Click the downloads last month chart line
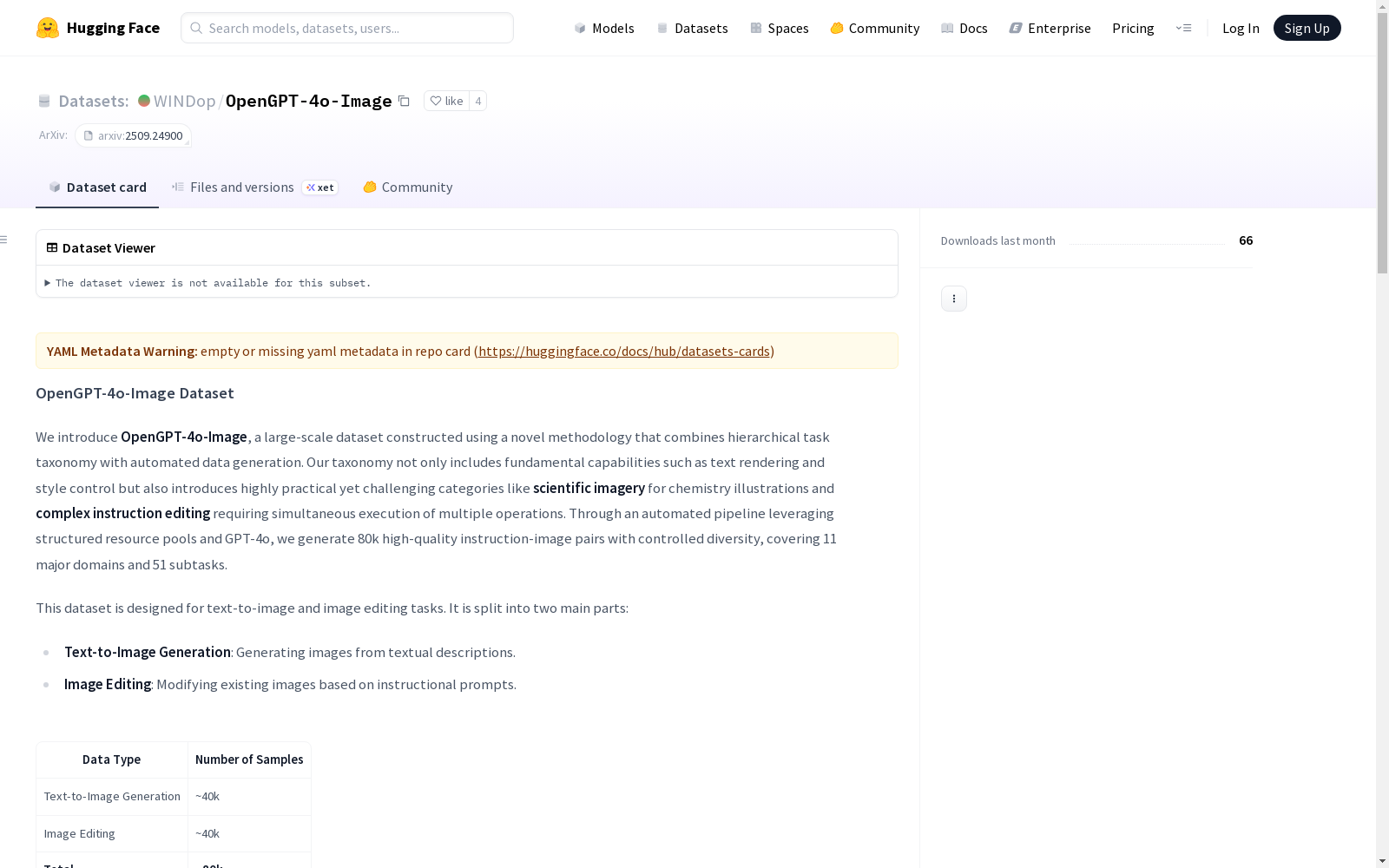The image size is (1389, 868). 1147,244
